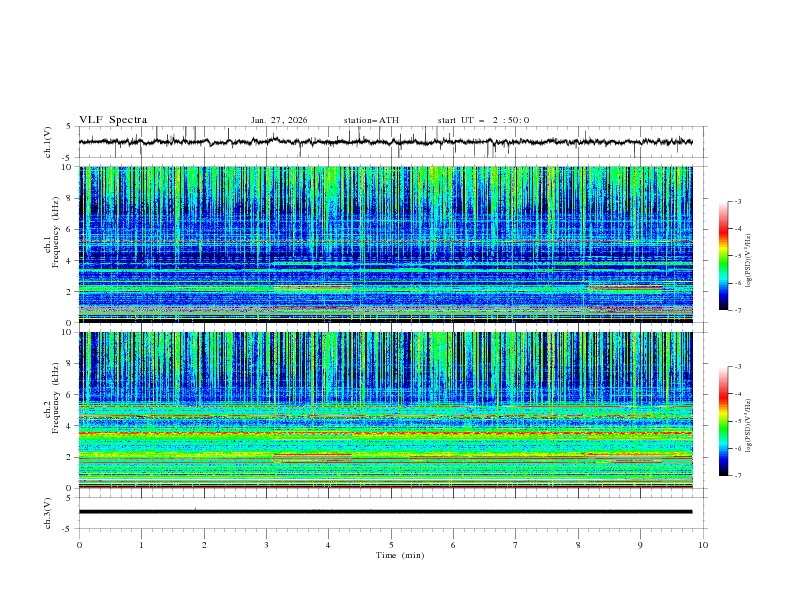The width and height of the screenshot is (792, 612).
Task: Click the '-7' label on ch.2 colorbar
Action: [738, 476]
